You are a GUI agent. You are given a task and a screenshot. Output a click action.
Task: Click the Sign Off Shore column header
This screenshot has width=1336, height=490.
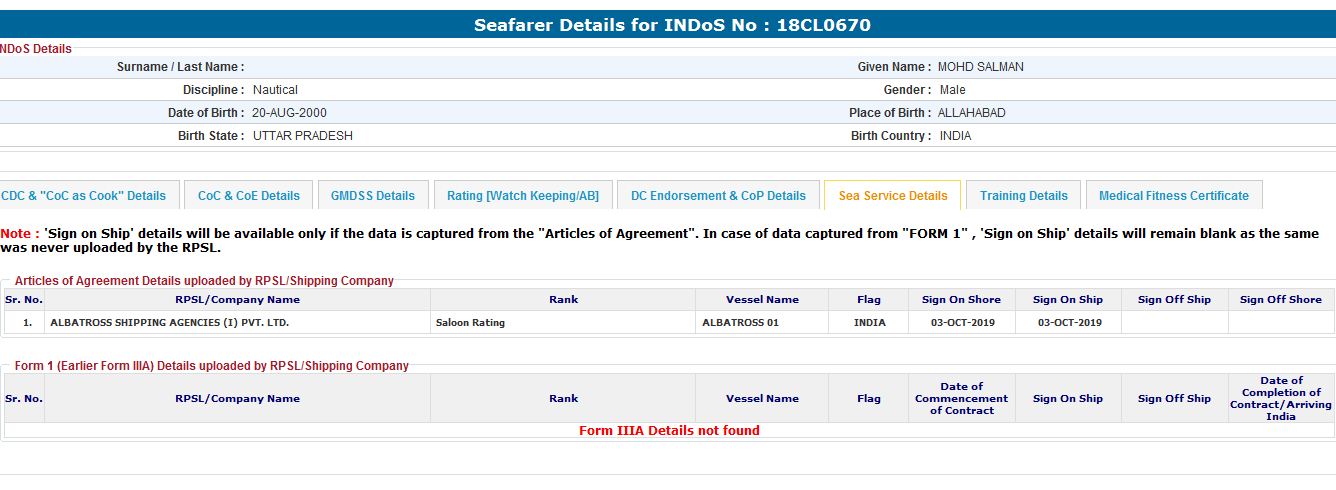coord(1281,300)
